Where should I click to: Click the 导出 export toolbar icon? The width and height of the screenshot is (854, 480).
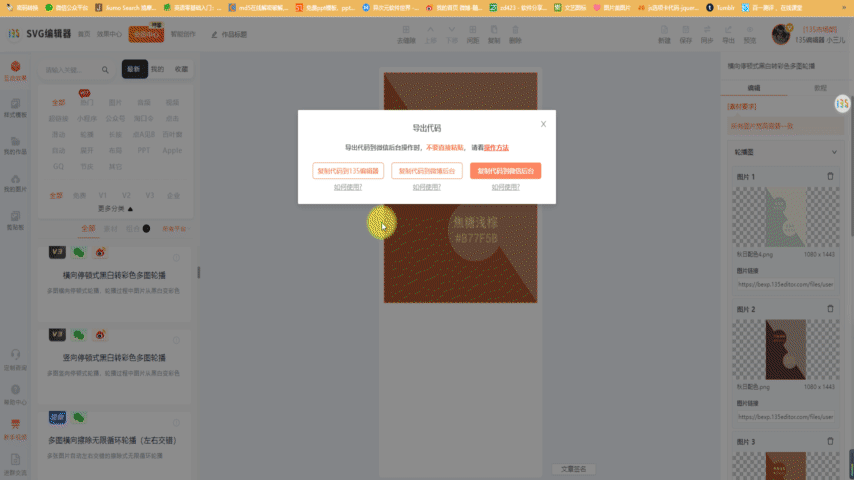point(728,34)
